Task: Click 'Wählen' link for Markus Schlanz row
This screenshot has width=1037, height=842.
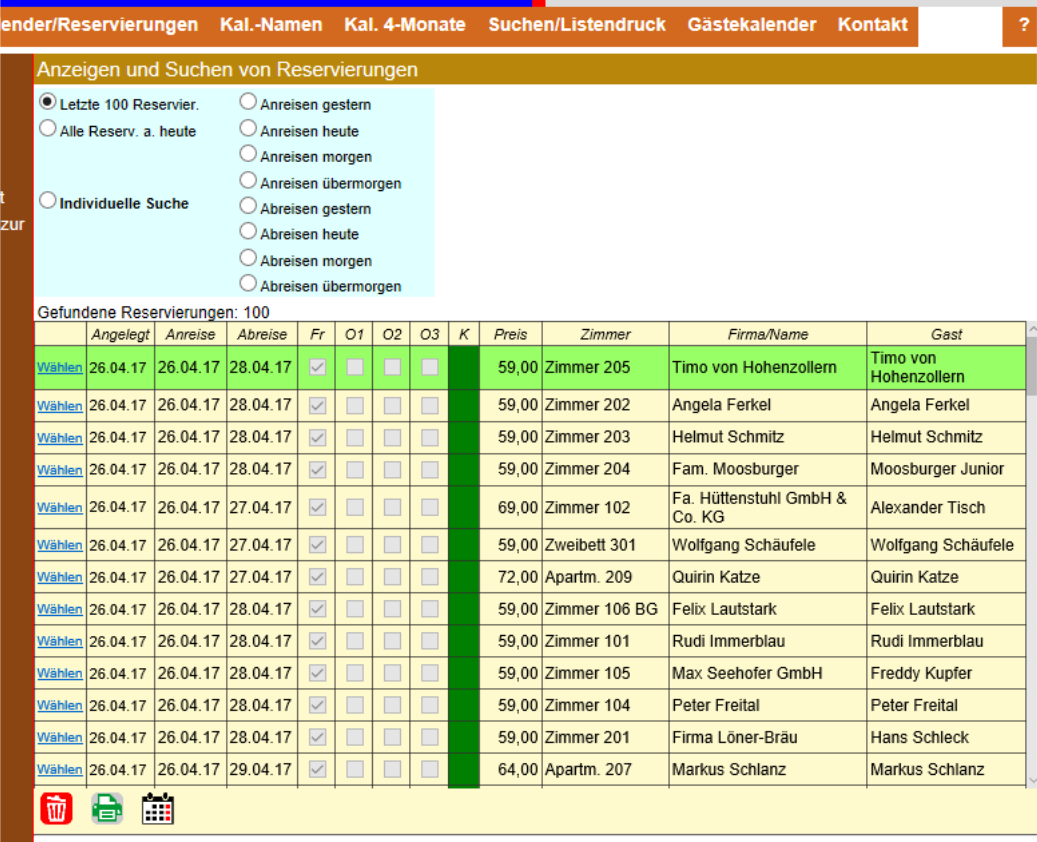Action: coord(60,770)
